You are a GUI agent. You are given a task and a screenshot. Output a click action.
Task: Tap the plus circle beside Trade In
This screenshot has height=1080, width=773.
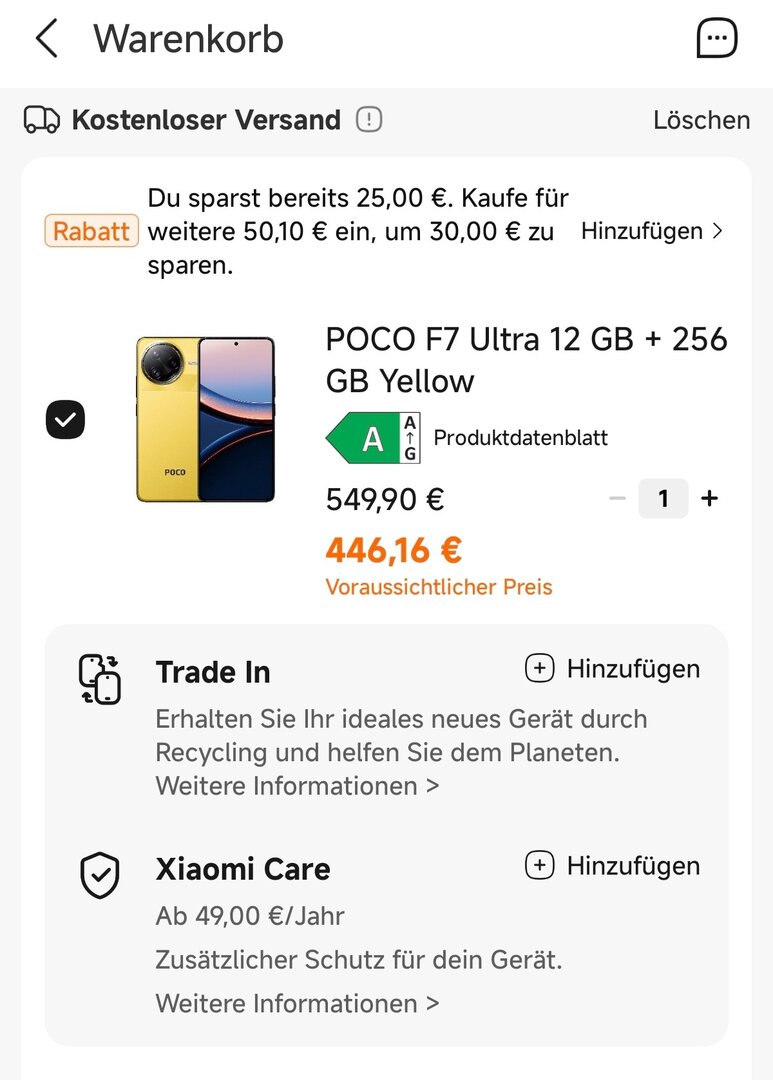539,669
